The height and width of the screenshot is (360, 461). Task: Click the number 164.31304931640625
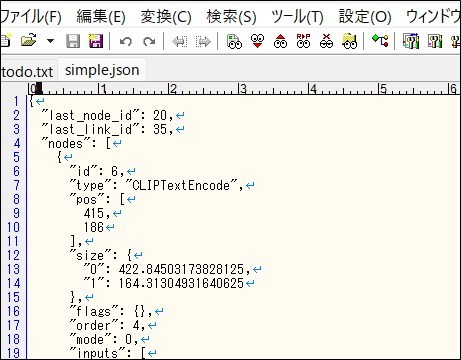click(x=181, y=283)
